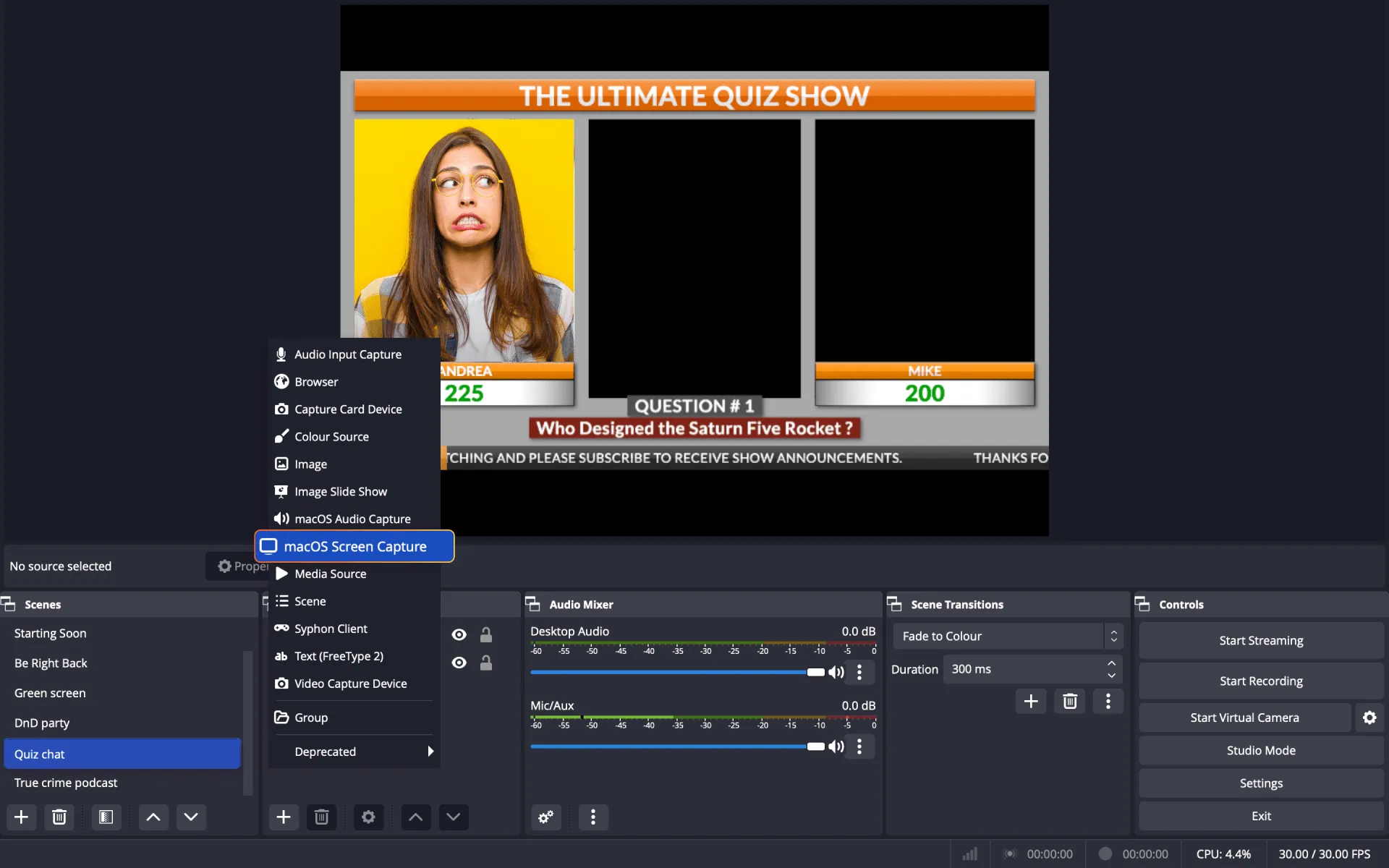The width and height of the screenshot is (1389, 868).
Task: Click the network status bars icon
Action: 970,854
